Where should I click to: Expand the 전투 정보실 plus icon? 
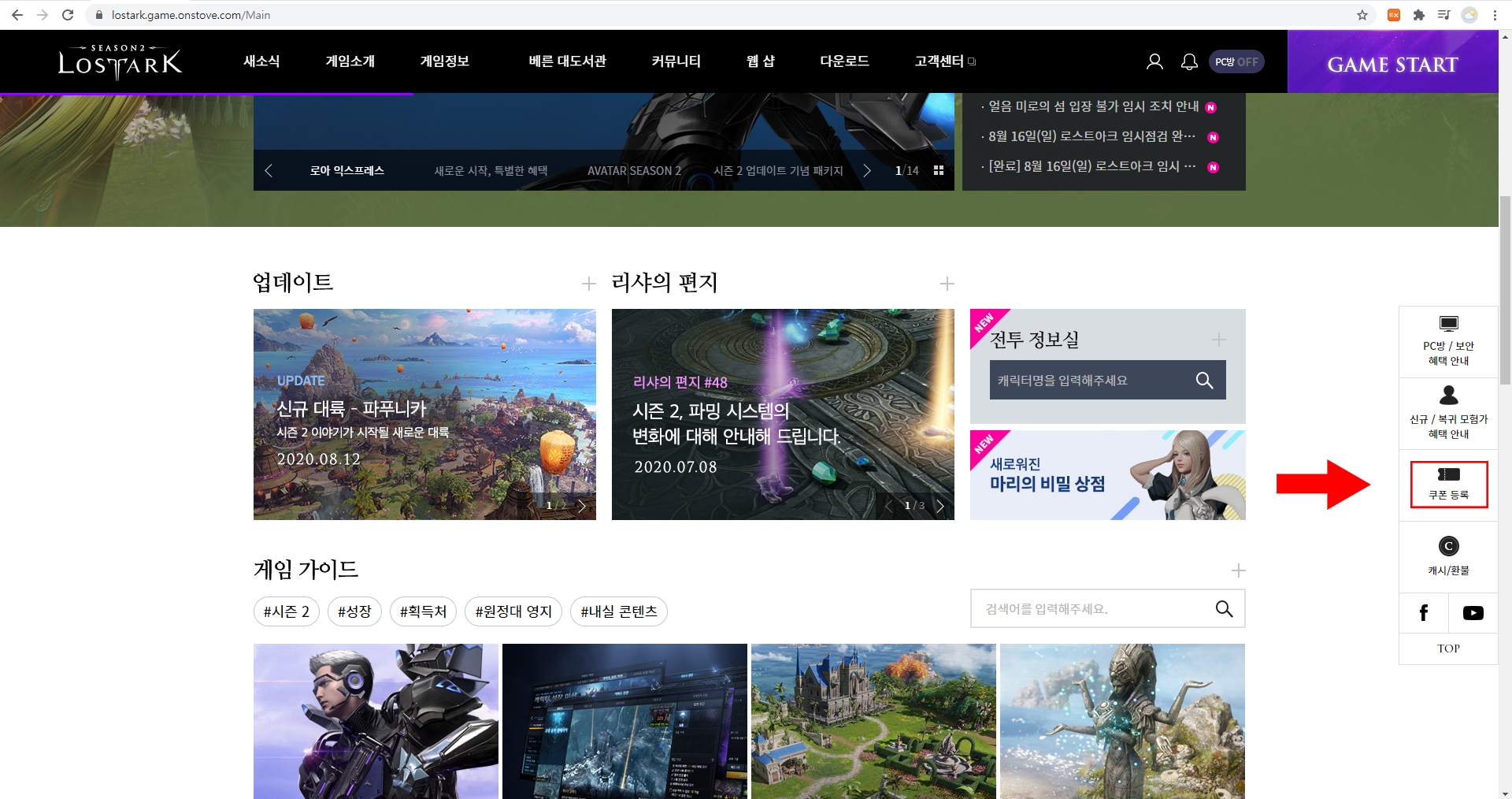tap(1218, 340)
